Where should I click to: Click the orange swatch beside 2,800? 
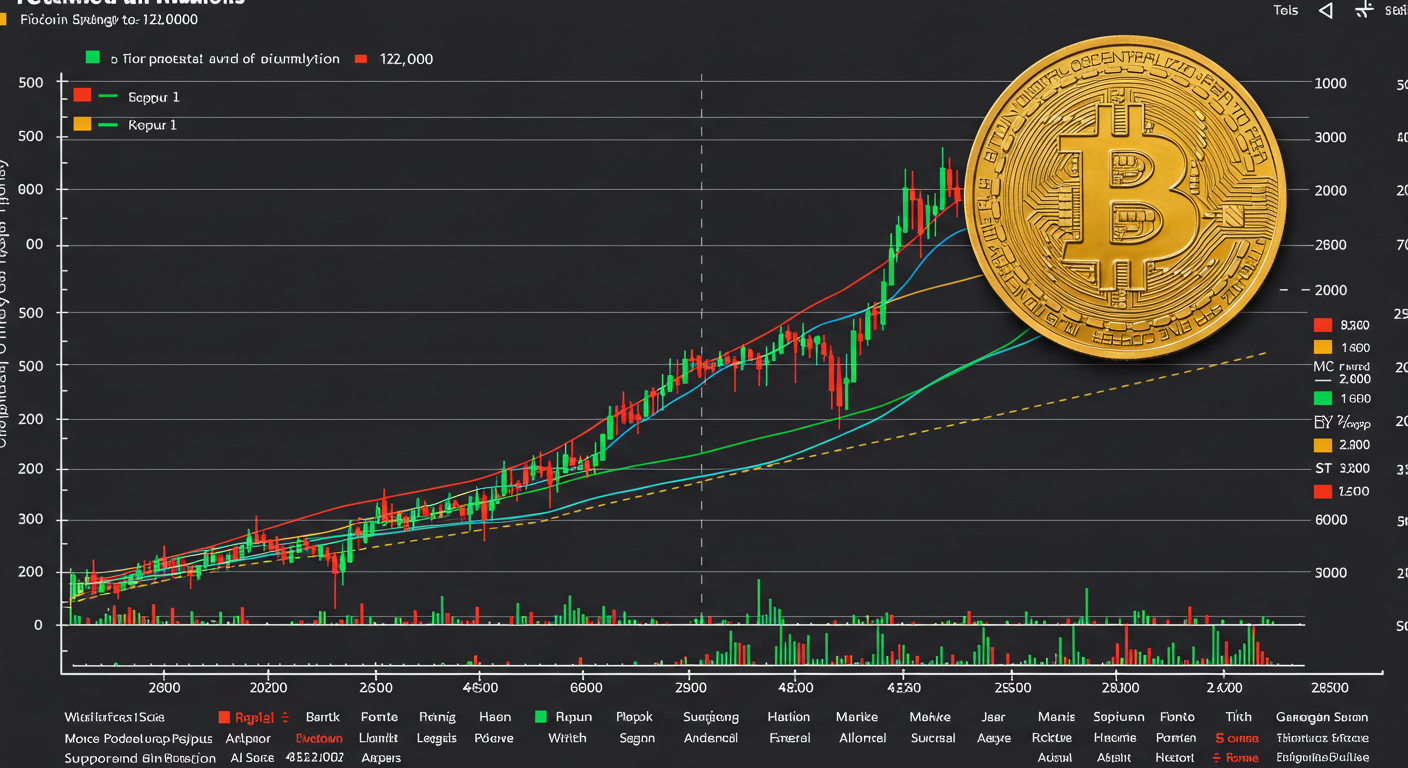pos(1322,445)
